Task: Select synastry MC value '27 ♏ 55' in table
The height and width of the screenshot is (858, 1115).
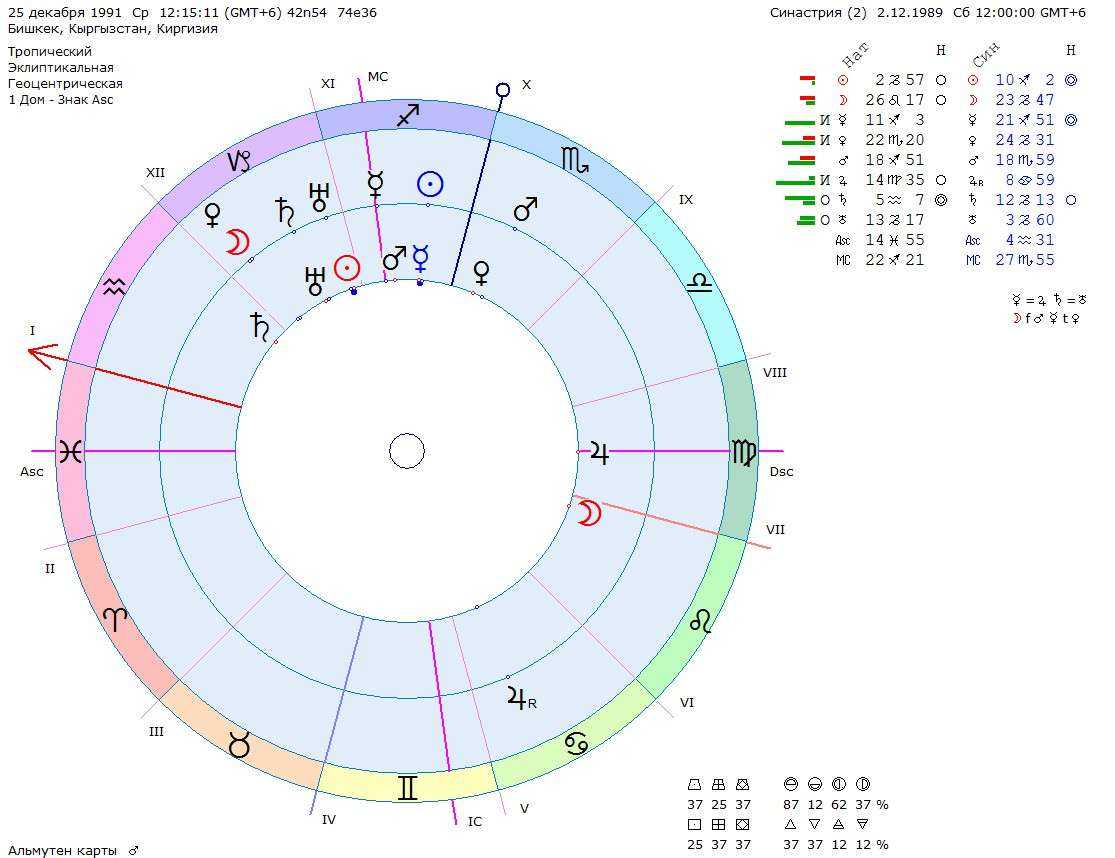Action: coord(1025,259)
